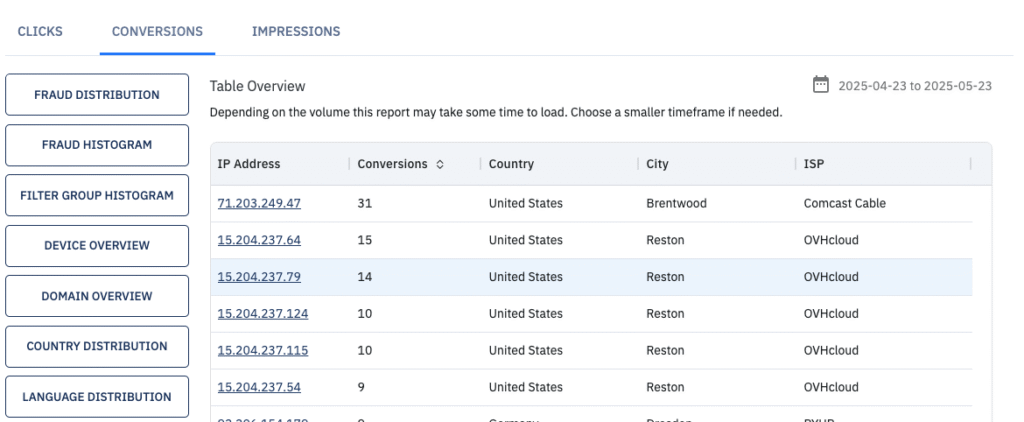This screenshot has height=422, width=1024.
Task: Go to Domain Overview
Action: (97, 296)
